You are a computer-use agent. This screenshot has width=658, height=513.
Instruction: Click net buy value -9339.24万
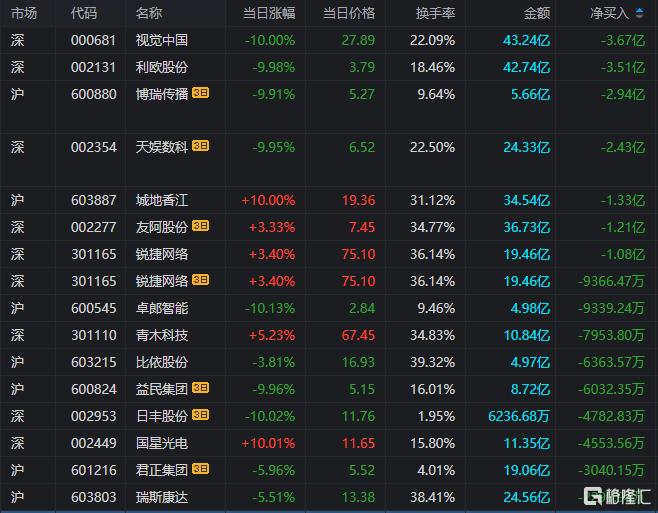pos(611,308)
